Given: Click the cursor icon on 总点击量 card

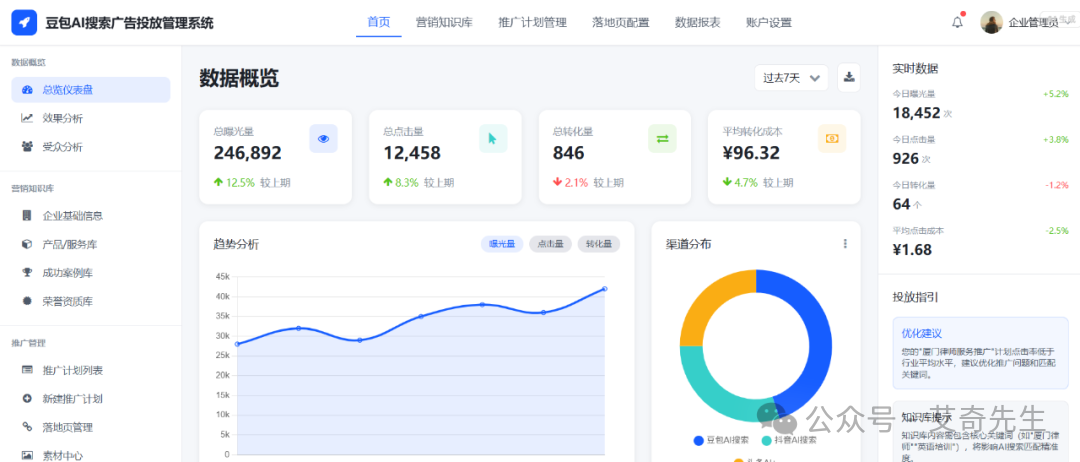Looking at the screenshot, I should coord(492,139).
